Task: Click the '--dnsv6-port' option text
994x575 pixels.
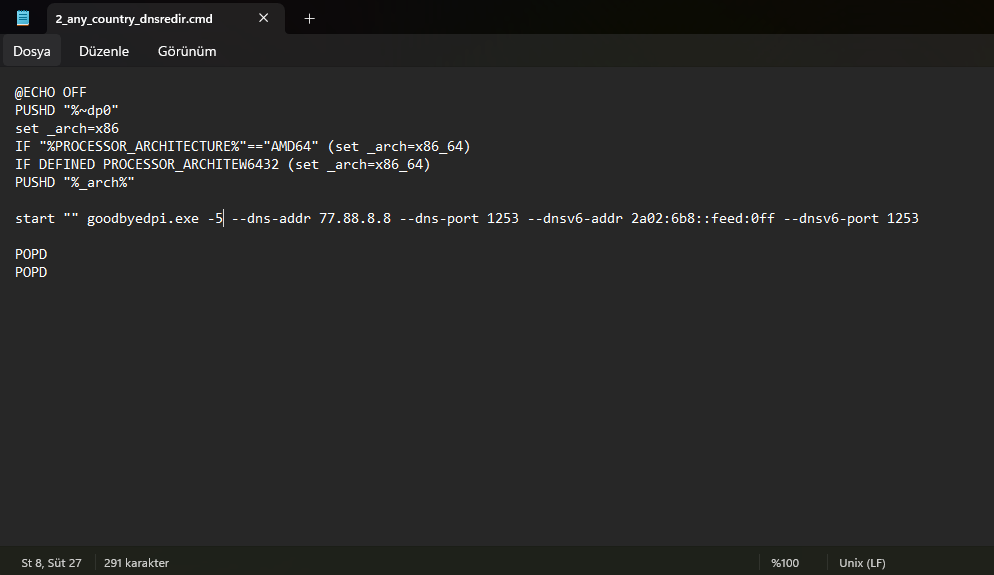Action: [831, 219]
